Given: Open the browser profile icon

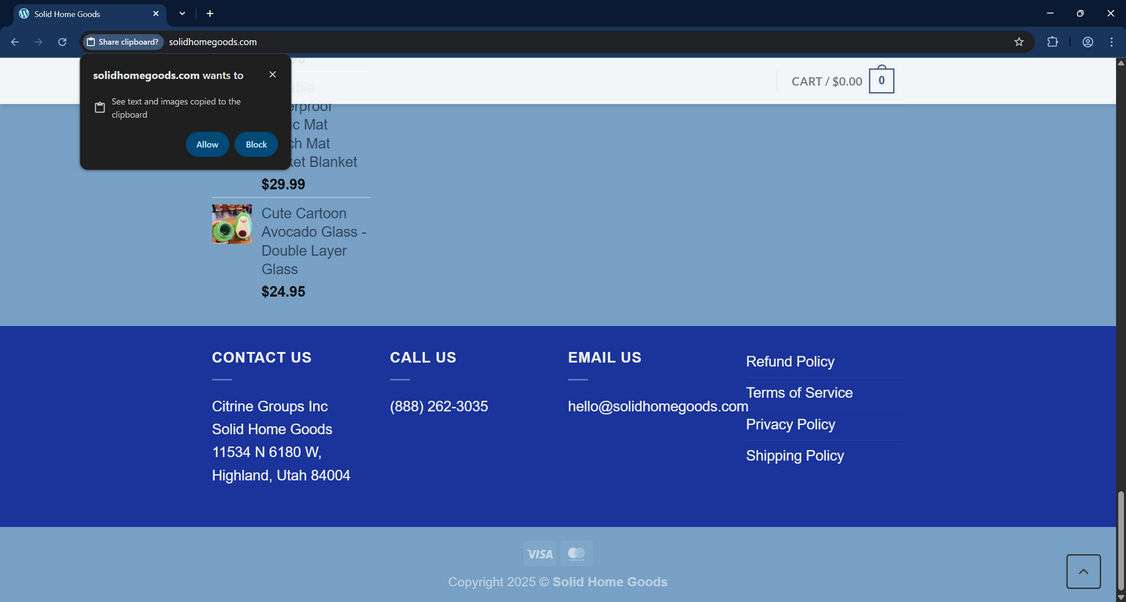Looking at the screenshot, I should point(1087,42).
